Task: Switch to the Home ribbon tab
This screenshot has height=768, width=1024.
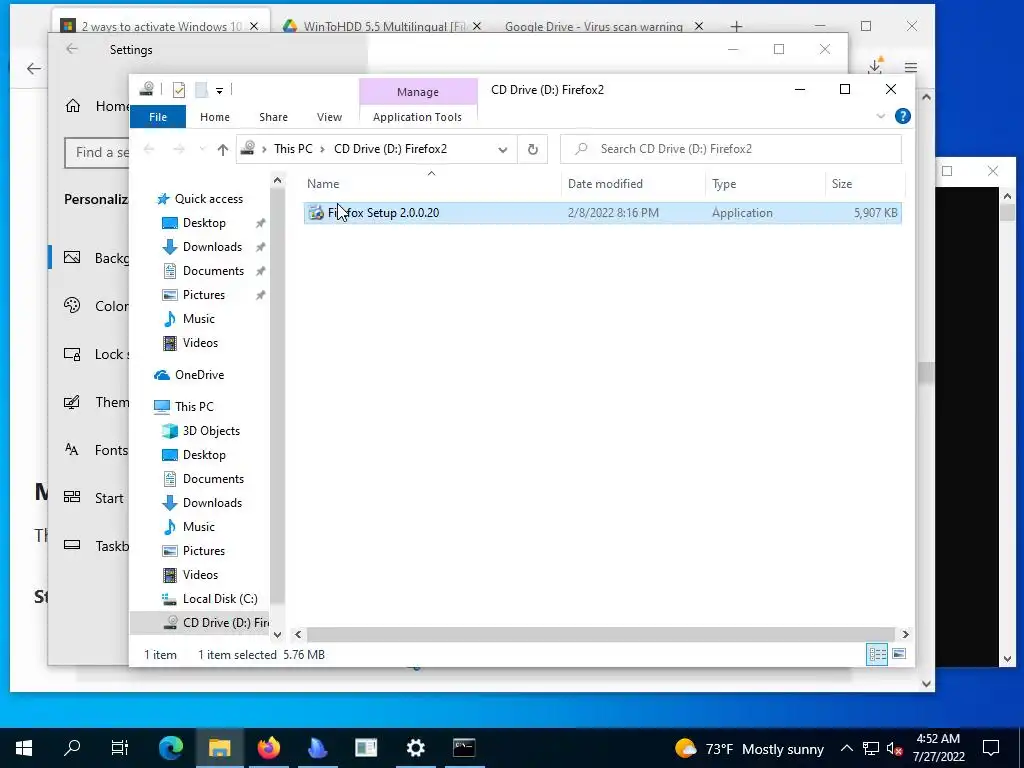Action: tap(215, 117)
